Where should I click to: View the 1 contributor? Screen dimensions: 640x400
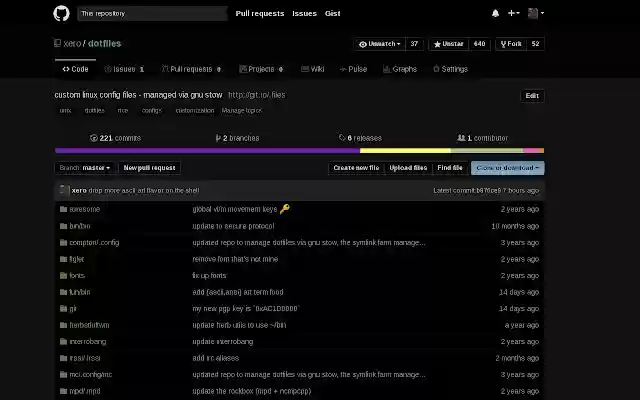(482, 138)
